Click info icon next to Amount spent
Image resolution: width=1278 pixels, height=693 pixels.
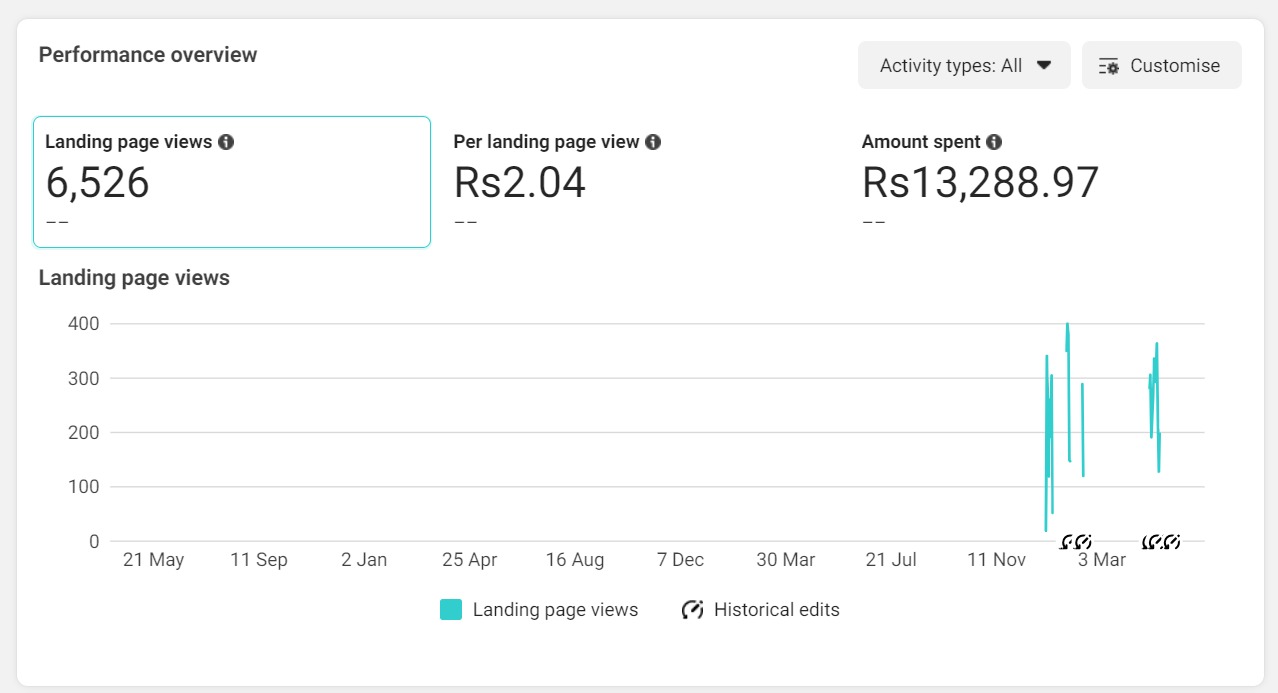click(x=994, y=142)
